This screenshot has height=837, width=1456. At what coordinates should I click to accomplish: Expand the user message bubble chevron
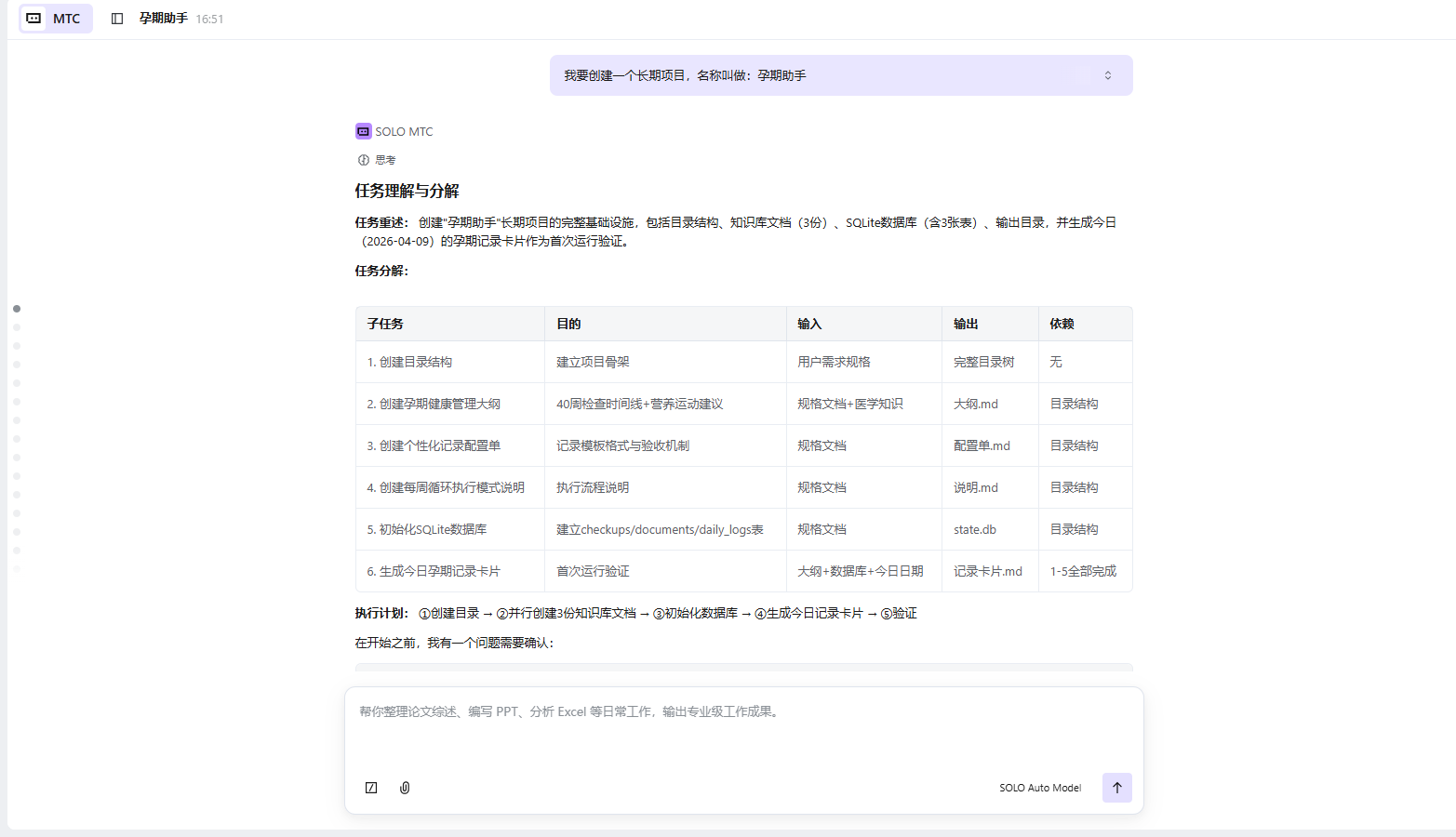[1107, 75]
